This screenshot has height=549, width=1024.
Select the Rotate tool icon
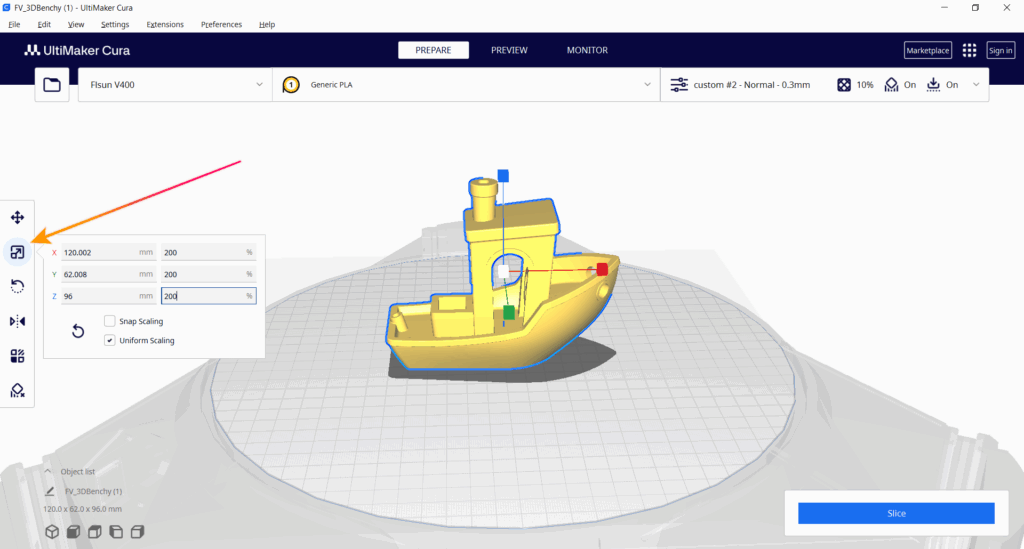(x=18, y=287)
